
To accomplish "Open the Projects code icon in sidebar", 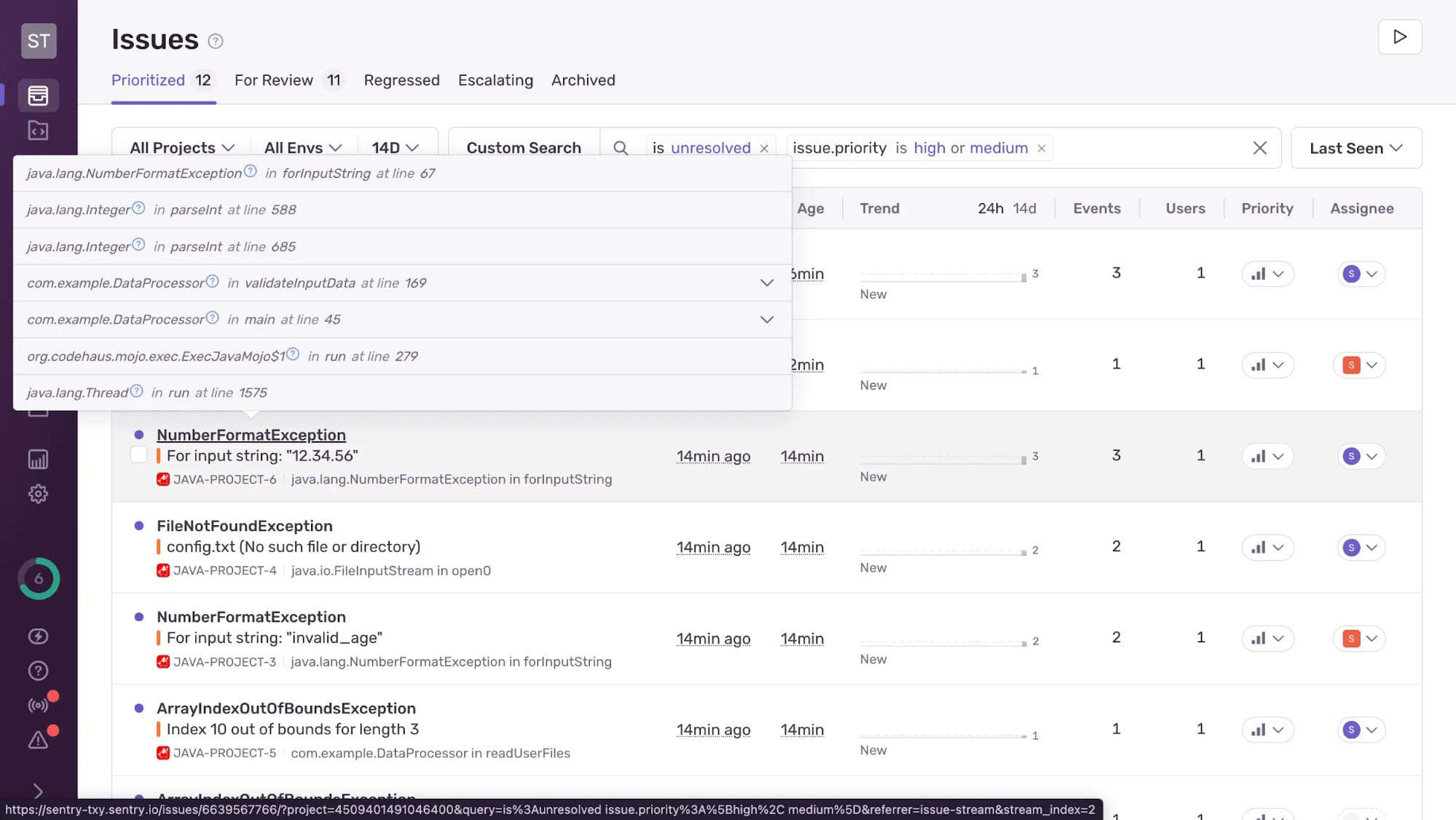I will pyautogui.click(x=38, y=130).
